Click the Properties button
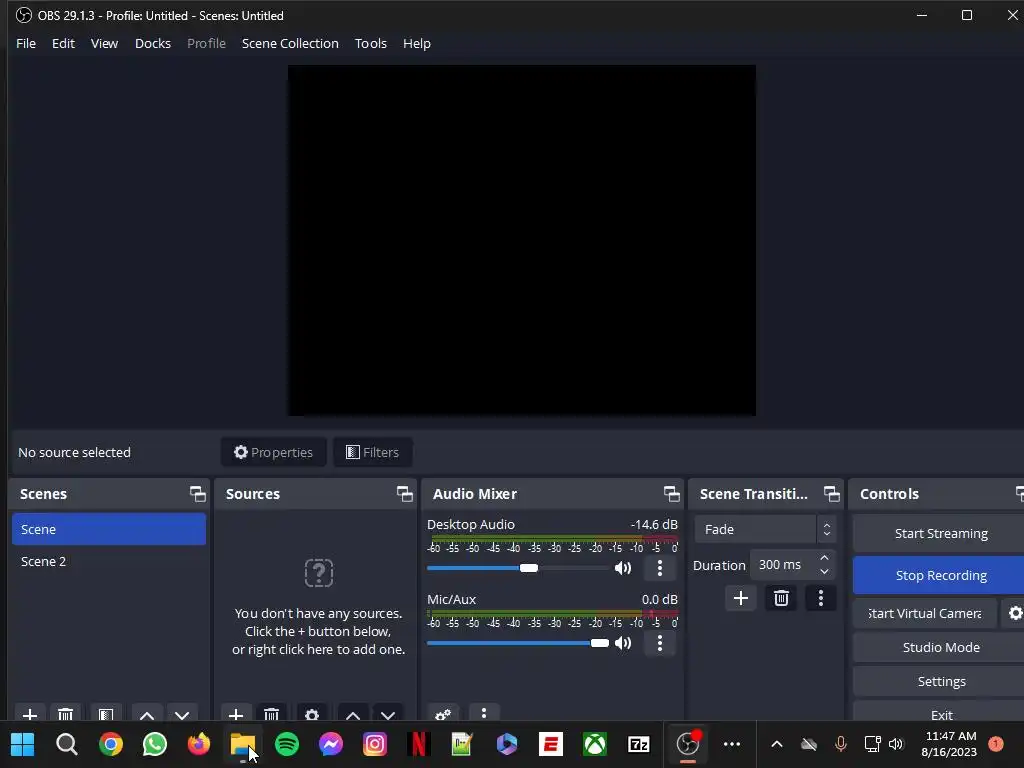 coord(274,452)
